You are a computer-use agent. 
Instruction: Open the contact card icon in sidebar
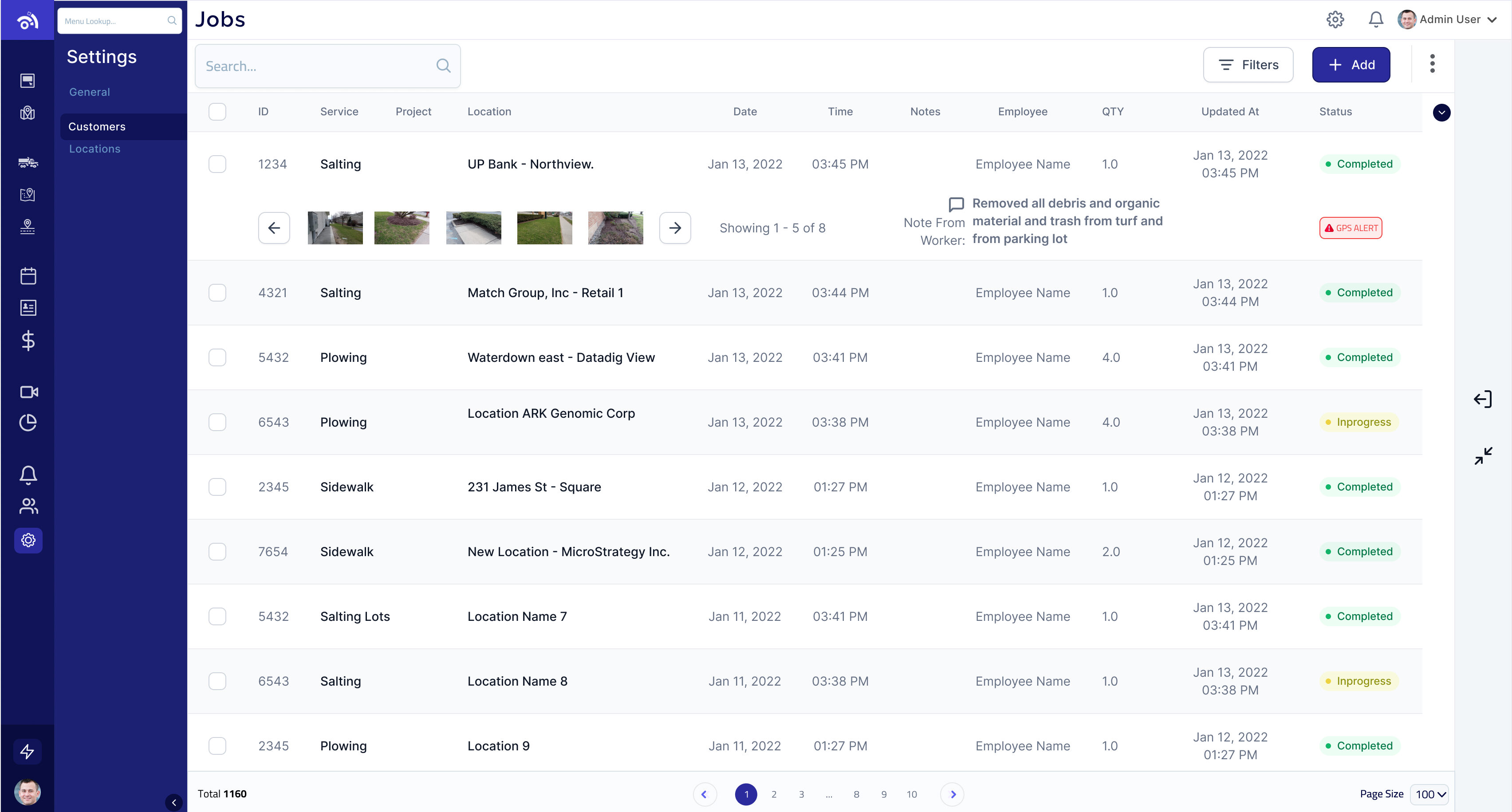pyautogui.click(x=28, y=307)
